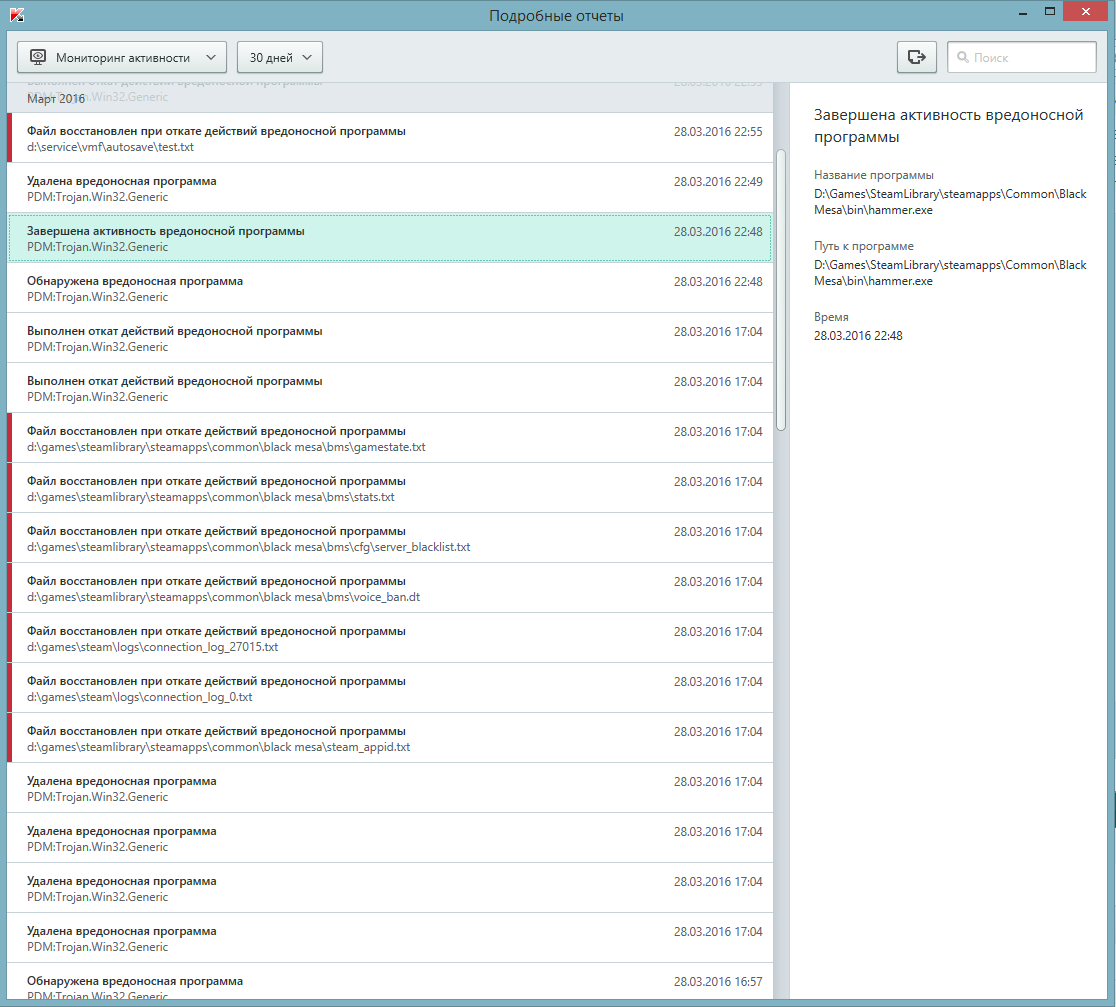Select the stats.txt restored file entry
Viewport: 1116px width, 1007px height.
(390, 488)
